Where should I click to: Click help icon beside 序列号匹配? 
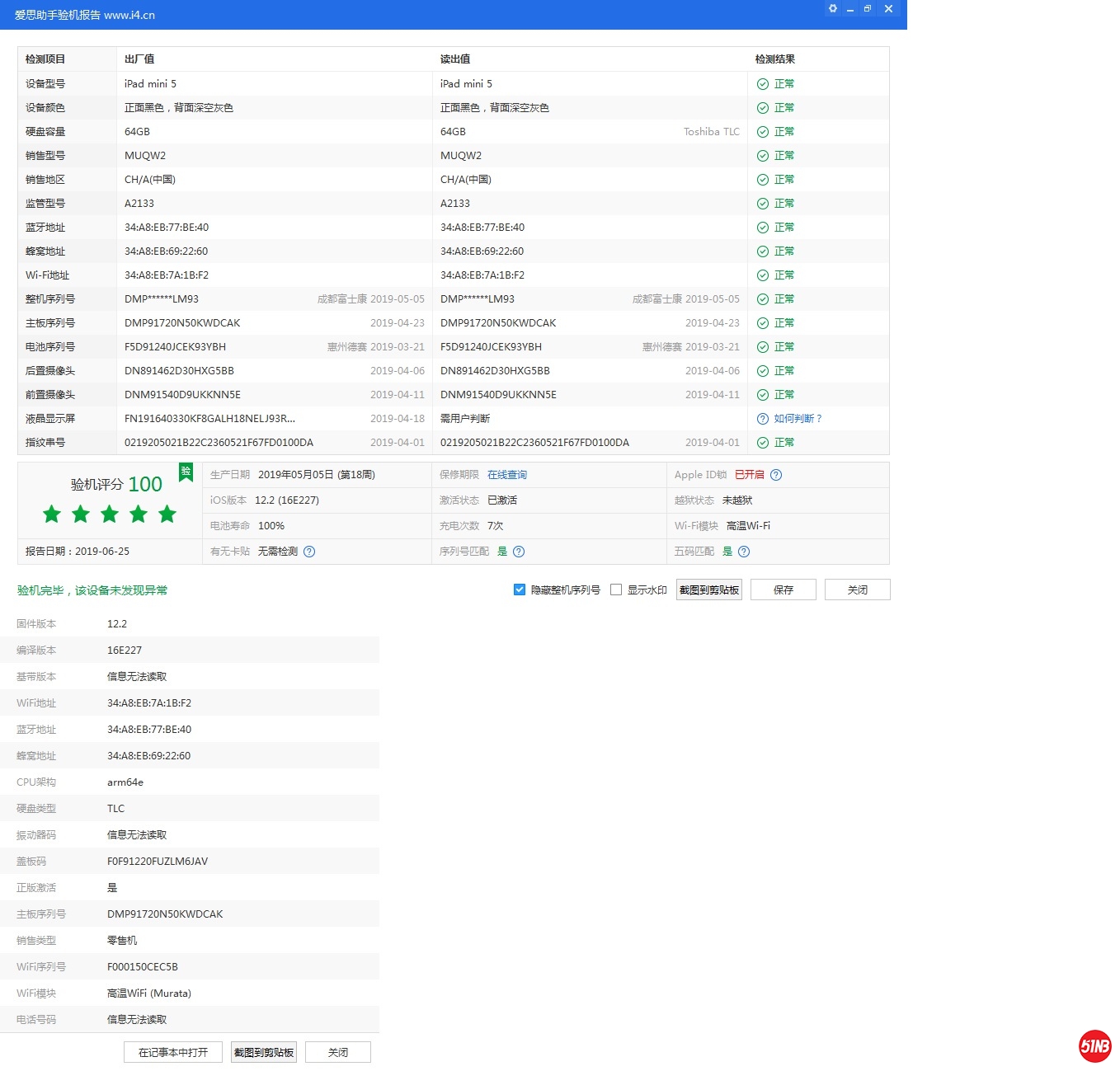[519, 552]
